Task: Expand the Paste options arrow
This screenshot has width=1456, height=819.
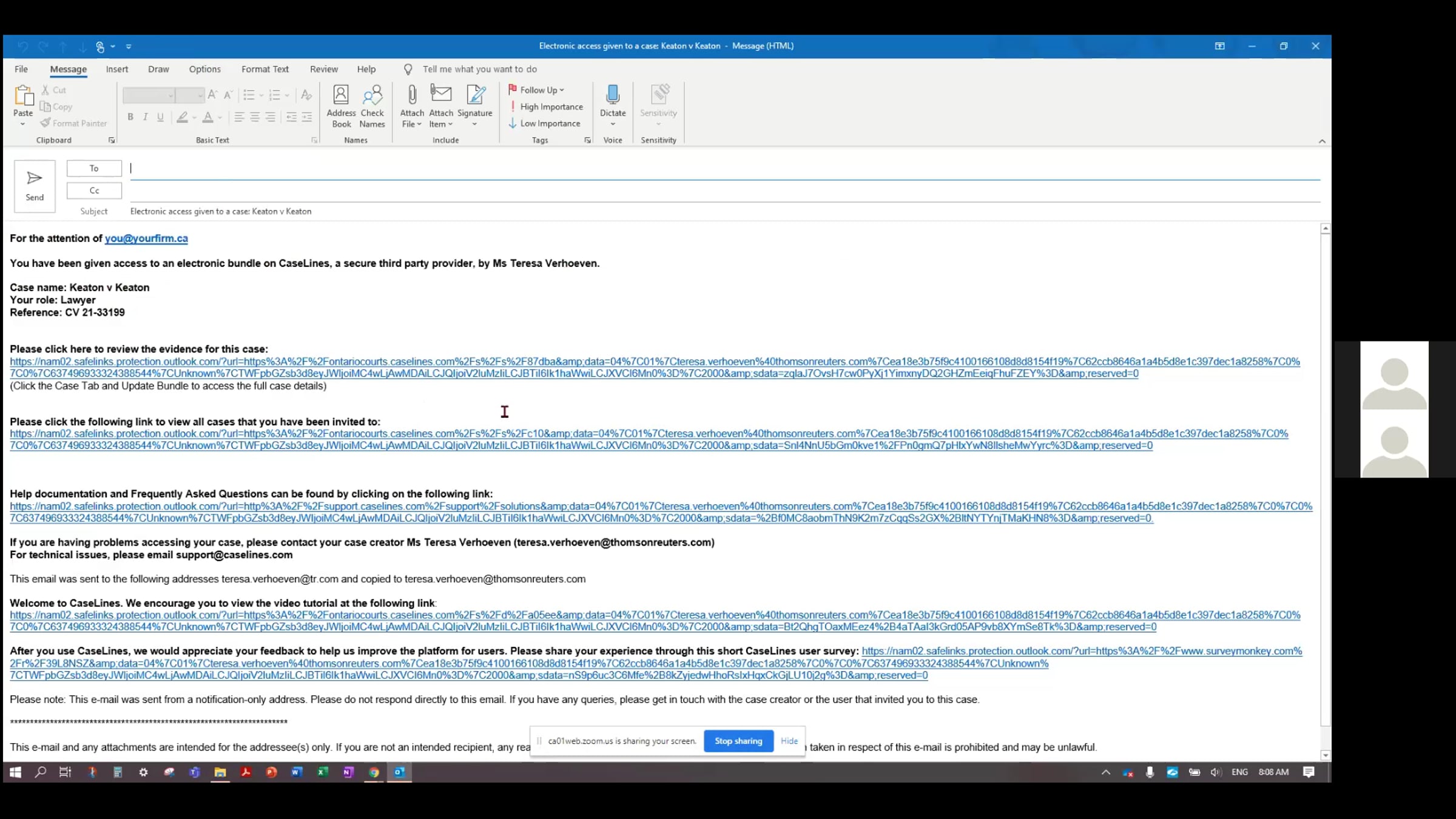Action: 23,124
